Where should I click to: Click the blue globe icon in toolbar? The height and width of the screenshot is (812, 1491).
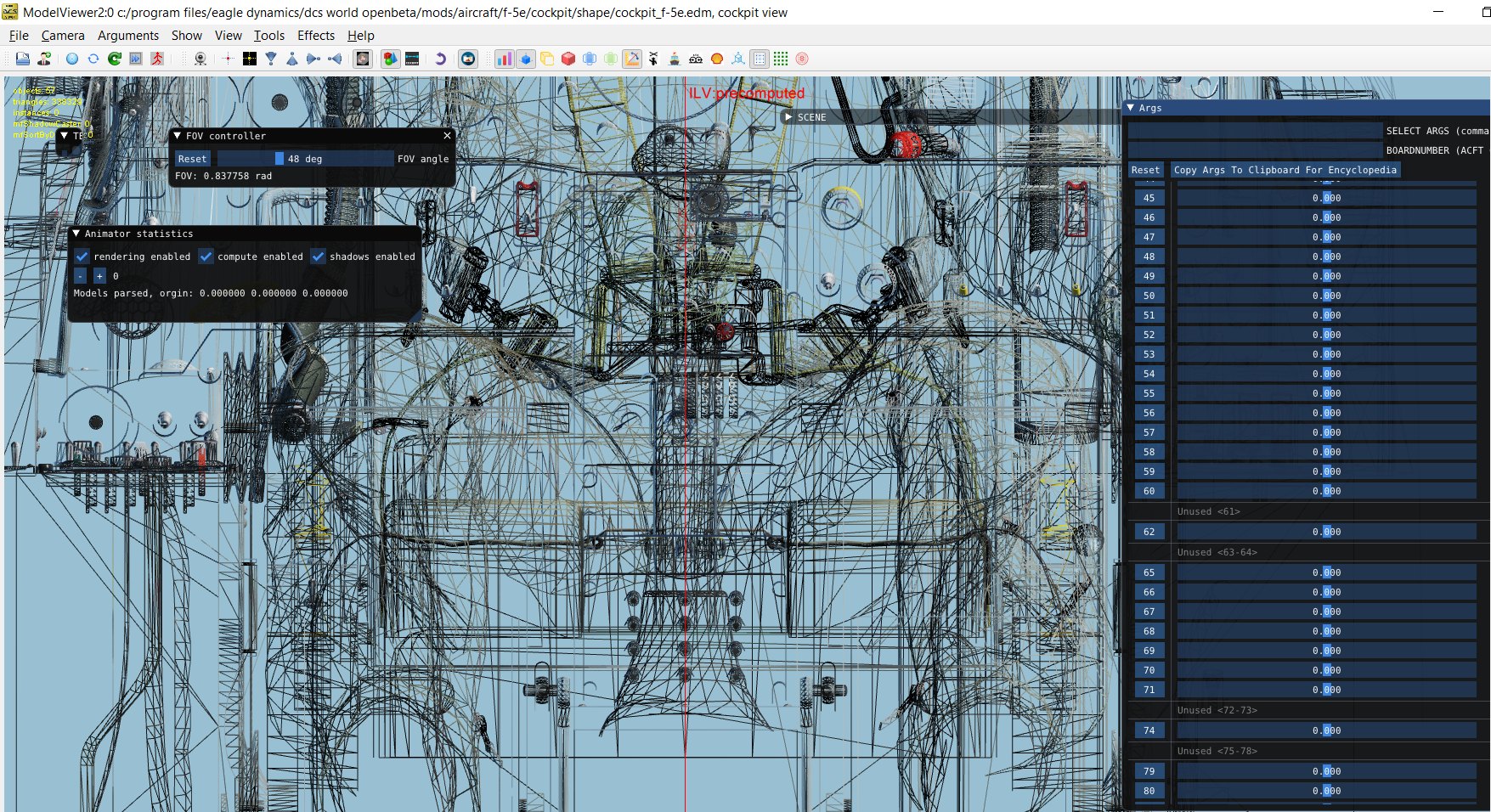click(x=72, y=59)
